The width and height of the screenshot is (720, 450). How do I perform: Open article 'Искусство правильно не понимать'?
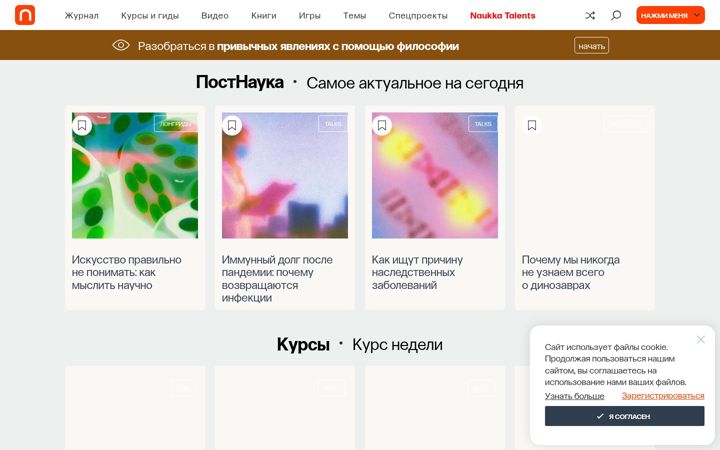pyautogui.click(x=126, y=272)
